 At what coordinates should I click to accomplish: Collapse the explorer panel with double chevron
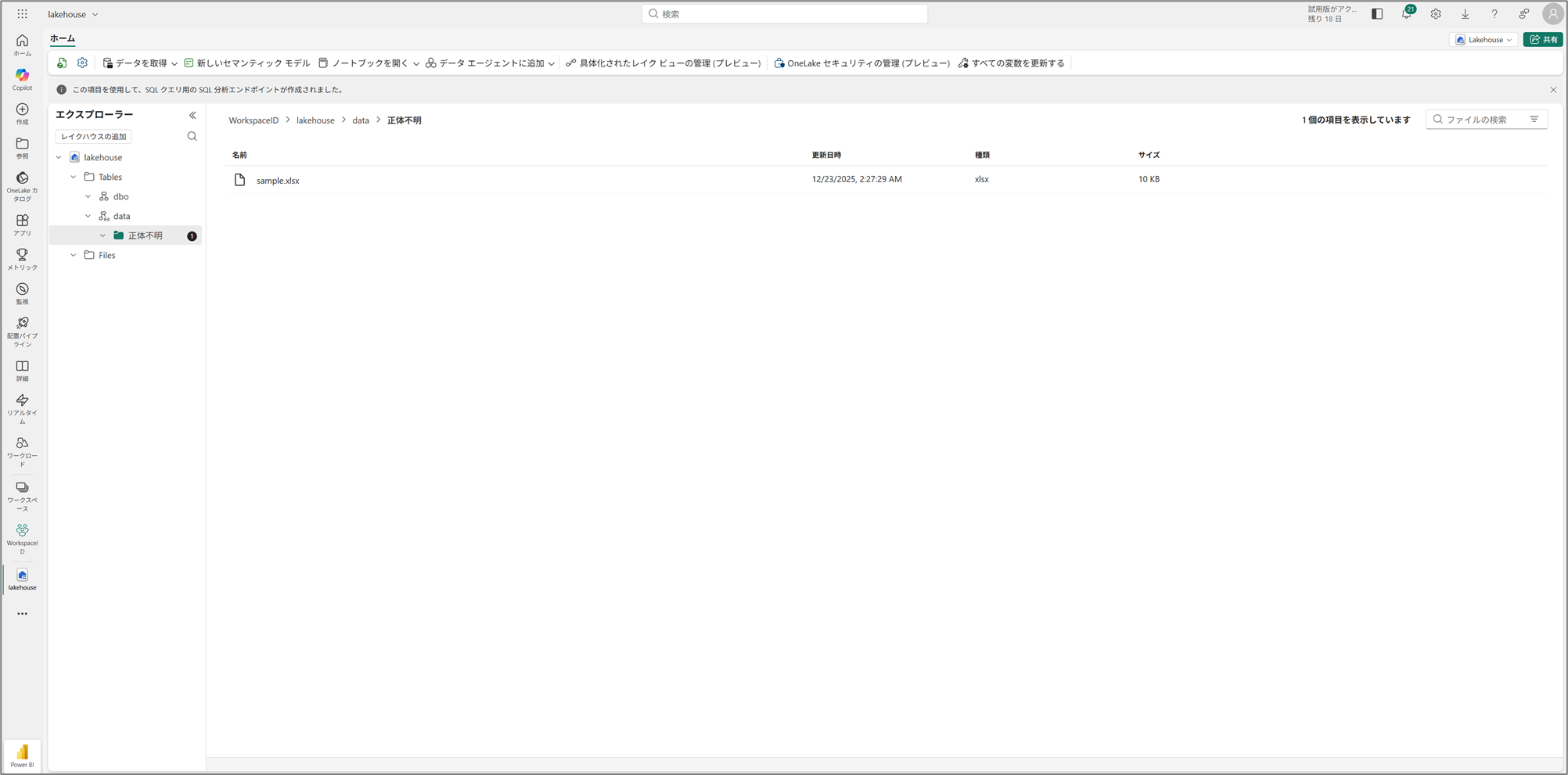(x=192, y=115)
